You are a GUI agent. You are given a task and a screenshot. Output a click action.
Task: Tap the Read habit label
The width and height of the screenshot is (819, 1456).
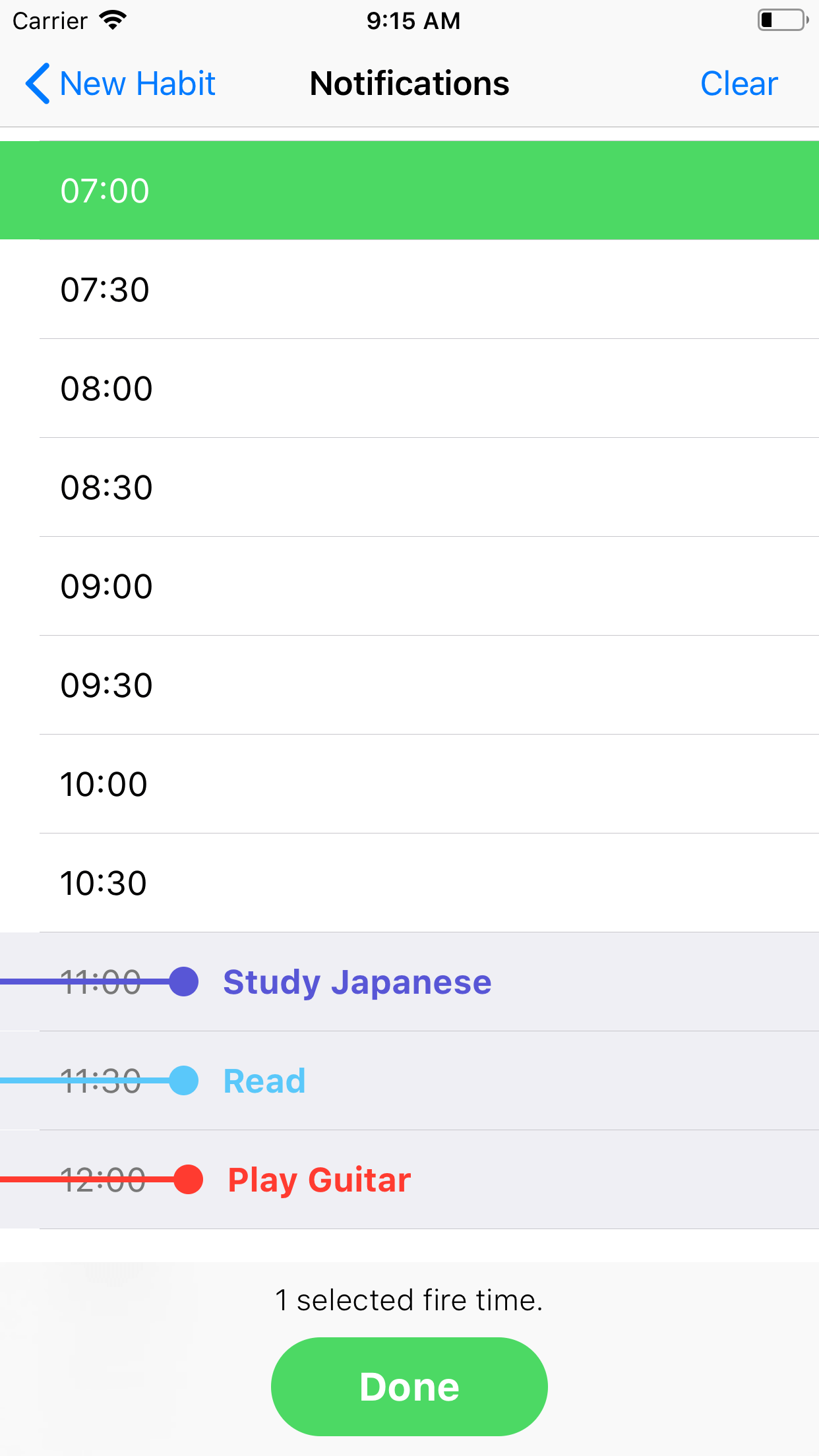(x=264, y=1081)
